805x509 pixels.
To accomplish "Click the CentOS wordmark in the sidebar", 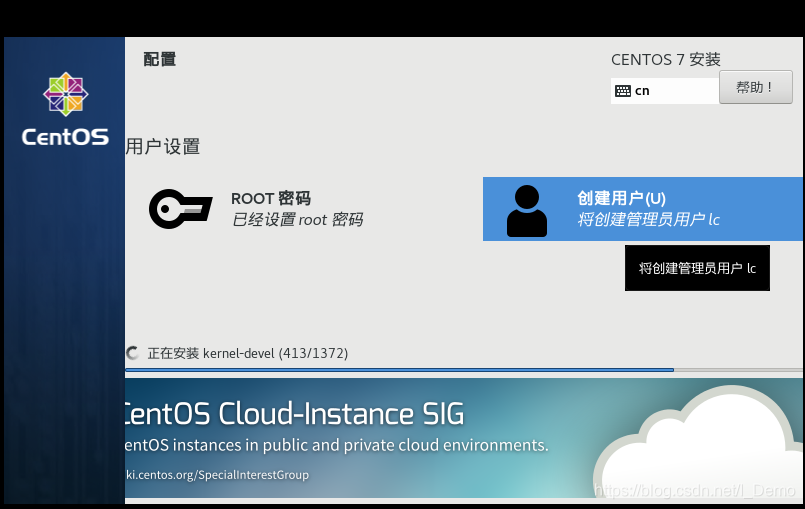I will tap(65, 137).
